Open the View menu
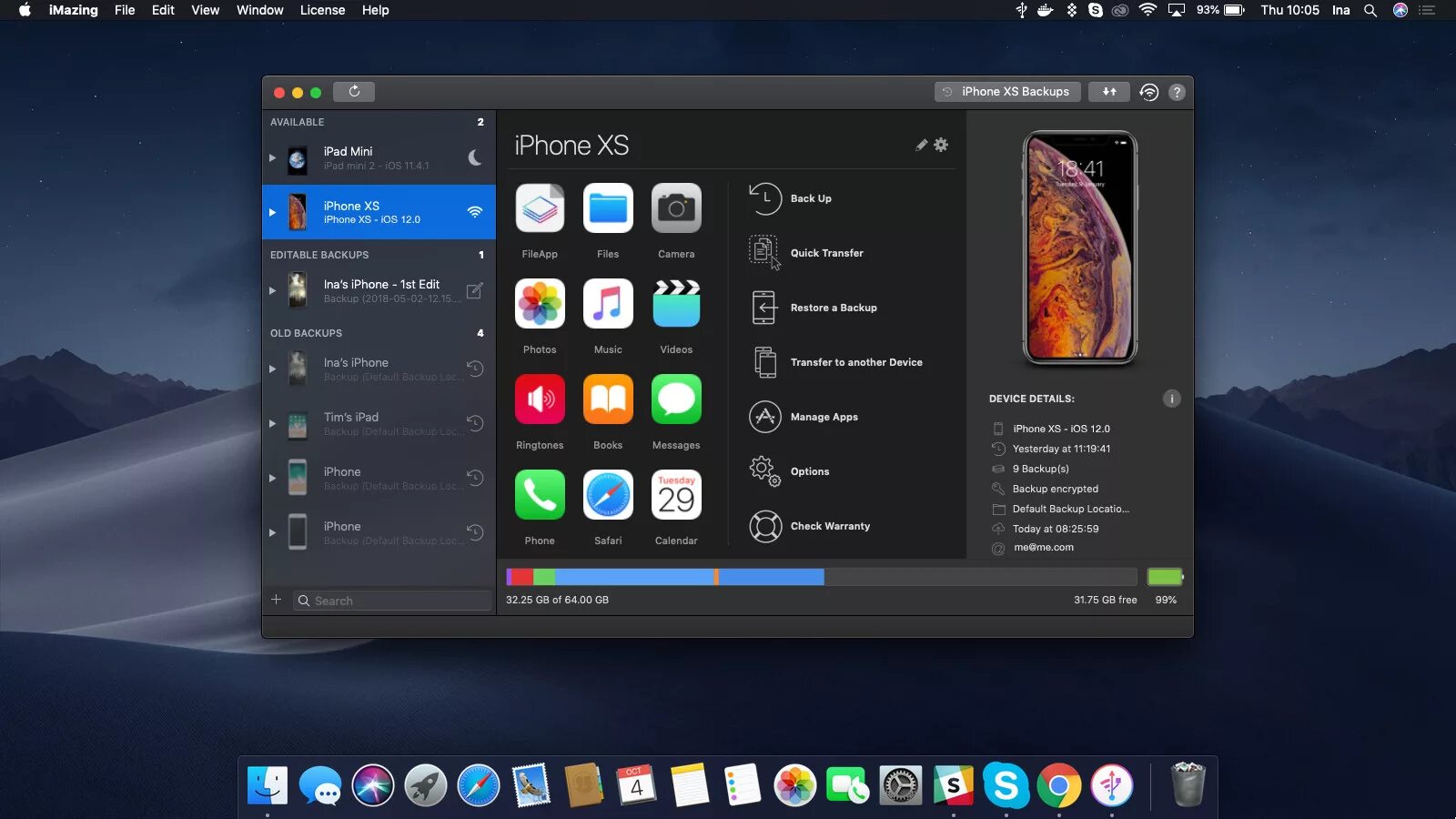This screenshot has height=819, width=1456. click(205, 10)
